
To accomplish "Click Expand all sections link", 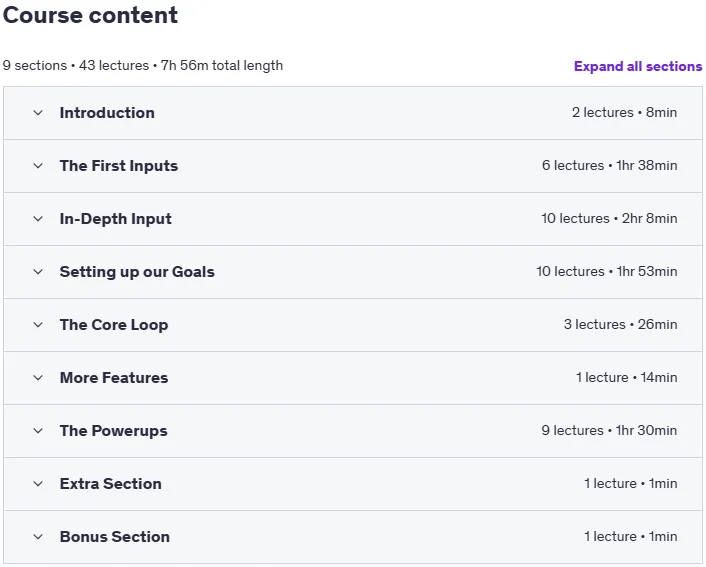I will (638, 66).
